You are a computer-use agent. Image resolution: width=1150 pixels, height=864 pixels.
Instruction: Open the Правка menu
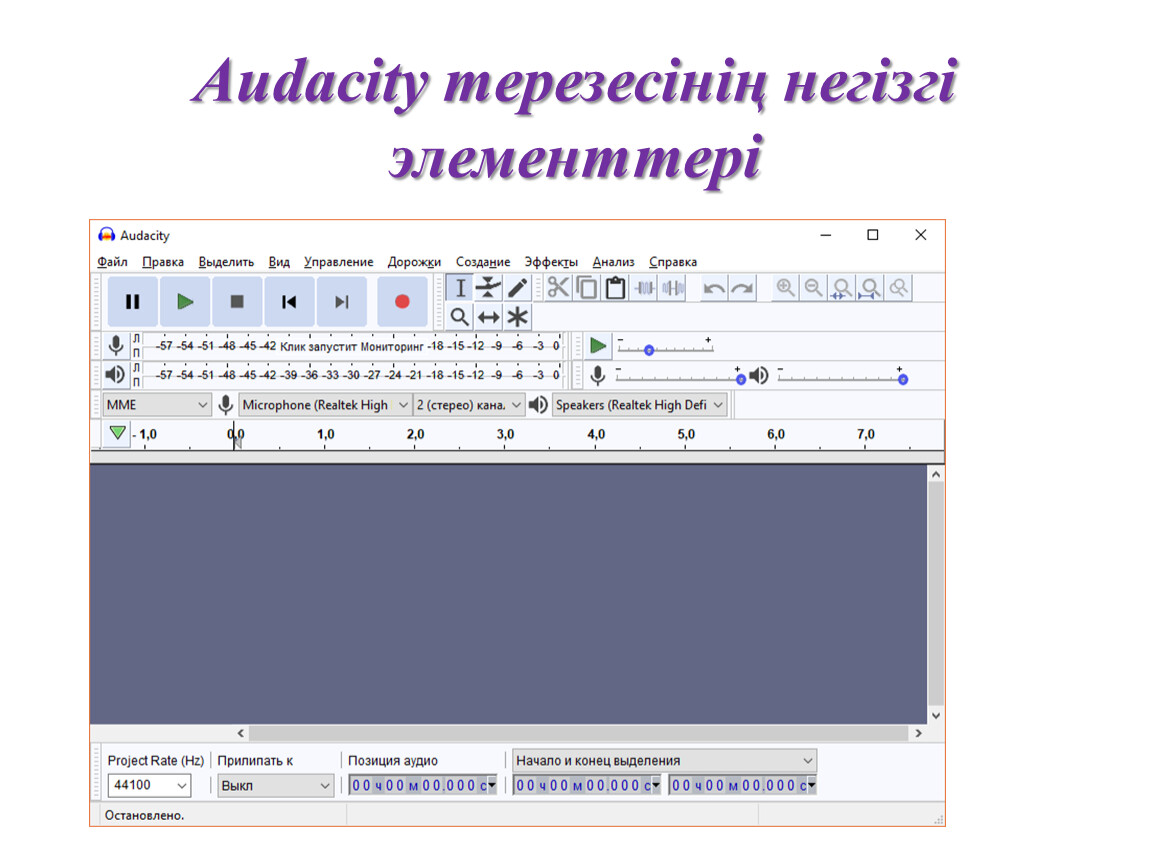coord(163,262)
